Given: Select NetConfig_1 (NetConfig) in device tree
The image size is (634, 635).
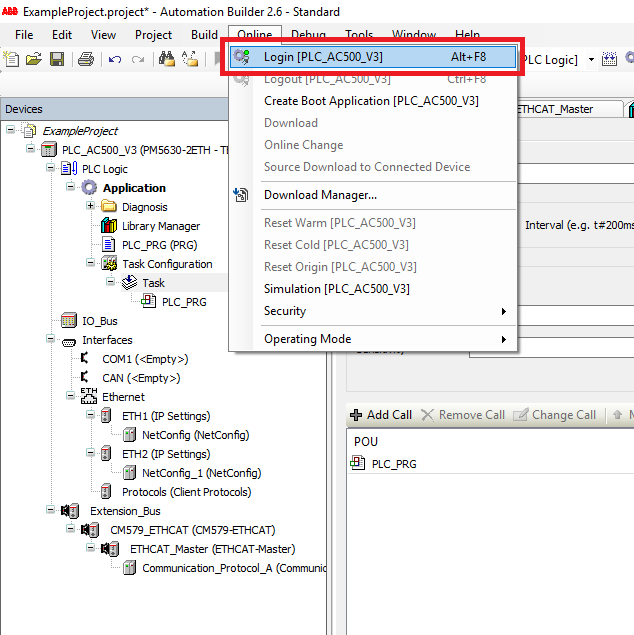Looking at the screenshot, I should pos(200,473).
